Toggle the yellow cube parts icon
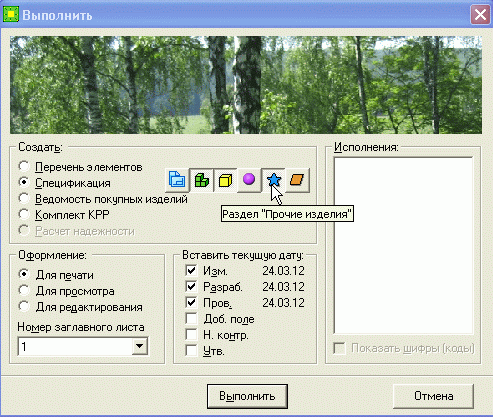This screenshot has height=417, width=493. click(225, 180)
